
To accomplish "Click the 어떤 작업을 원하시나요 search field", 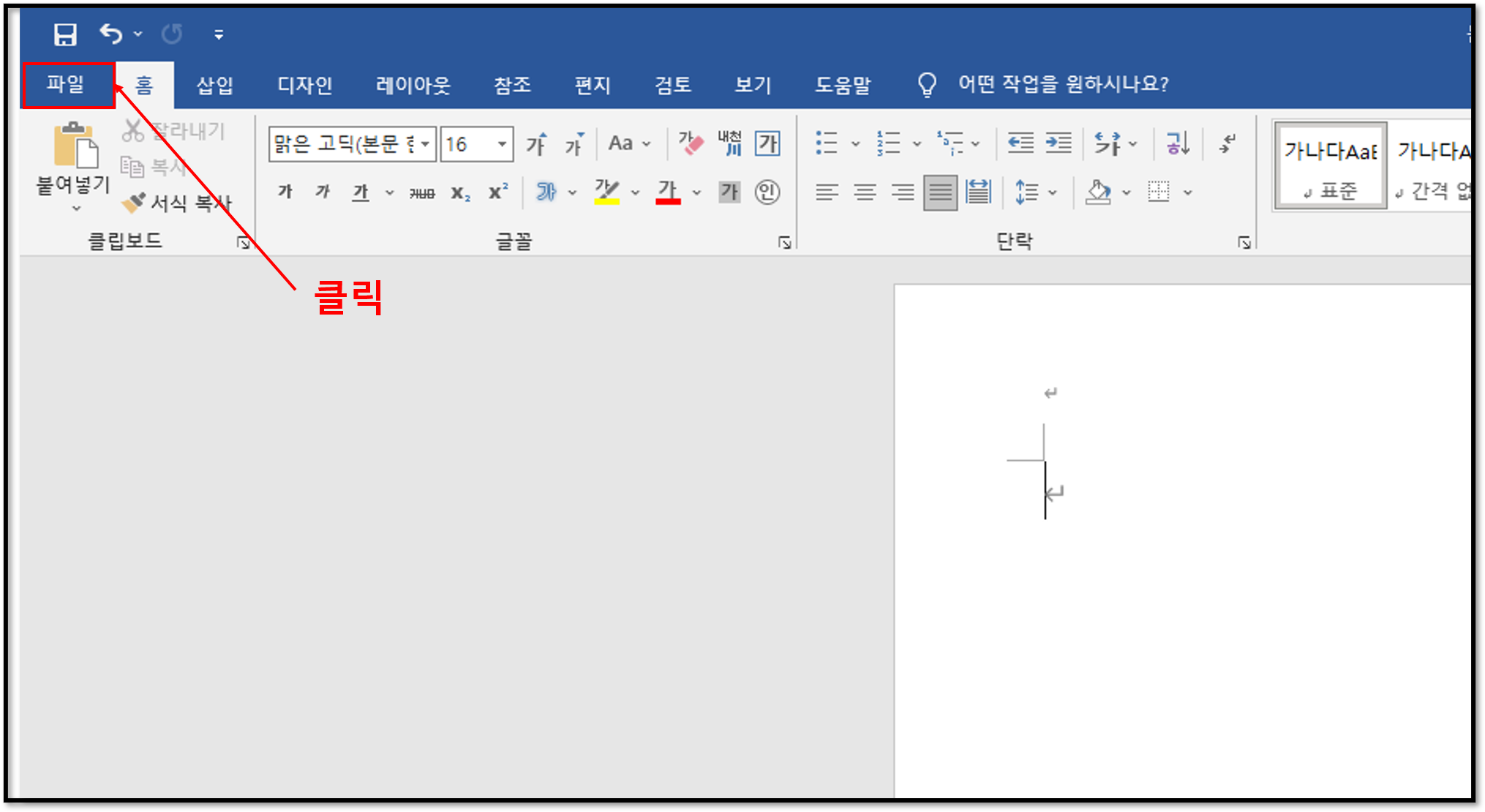I will click(x=1063, y=85).
